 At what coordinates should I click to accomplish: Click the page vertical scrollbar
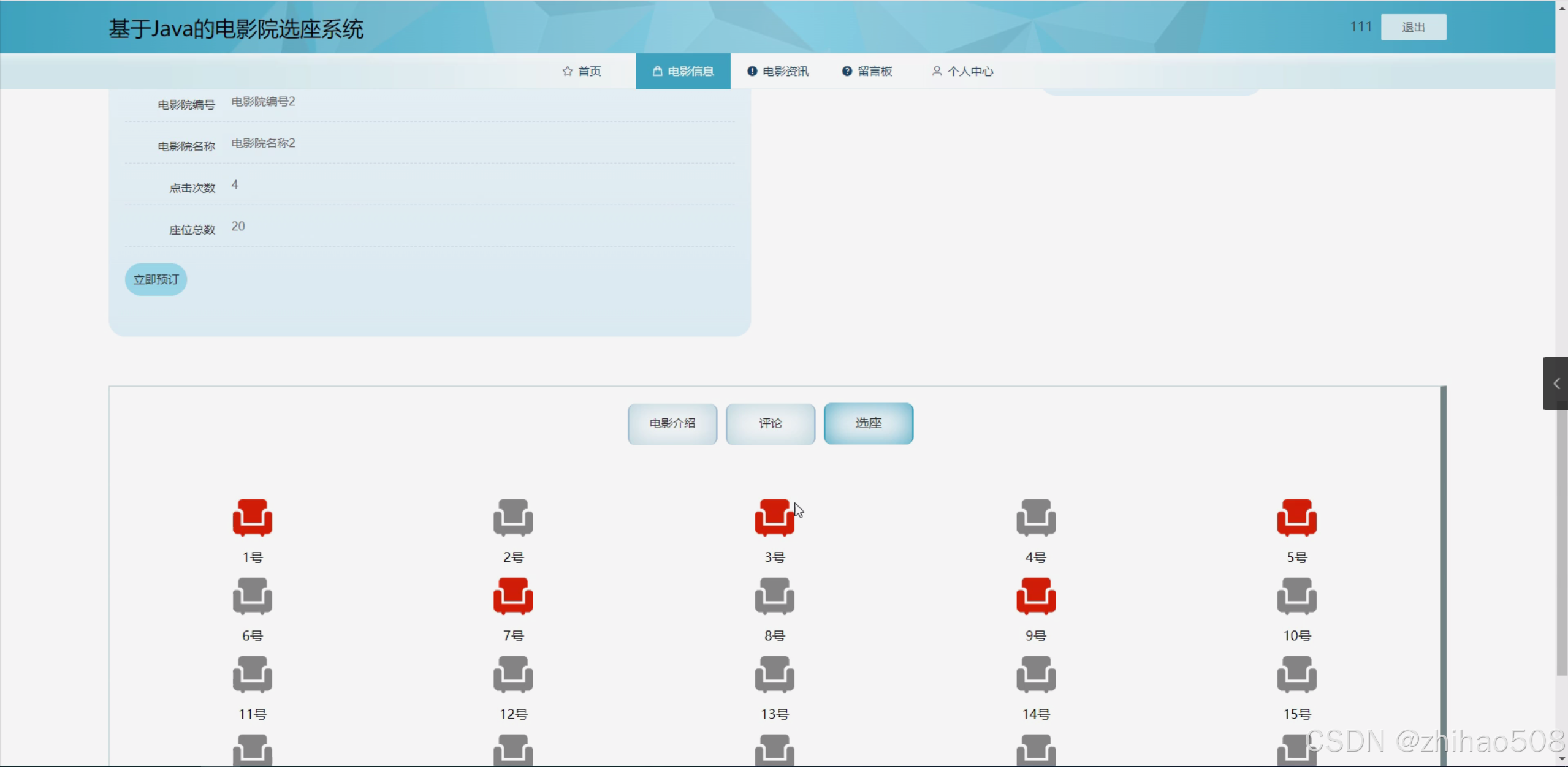pyautogui.click(x=1561, y=539)
